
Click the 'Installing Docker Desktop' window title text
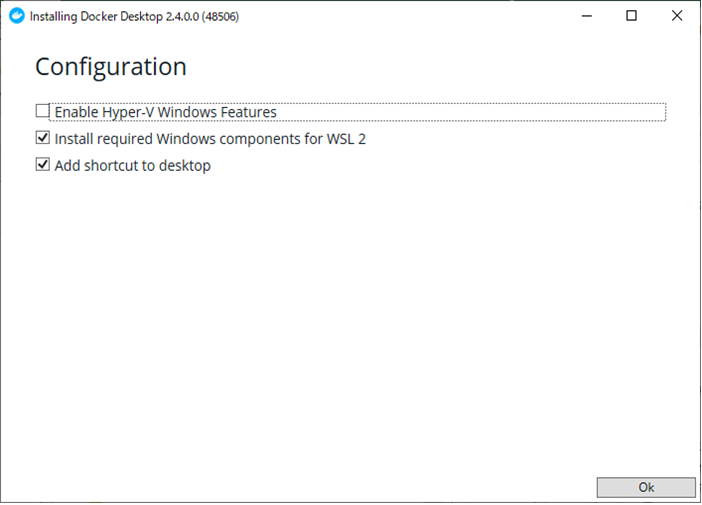(96, 17)
